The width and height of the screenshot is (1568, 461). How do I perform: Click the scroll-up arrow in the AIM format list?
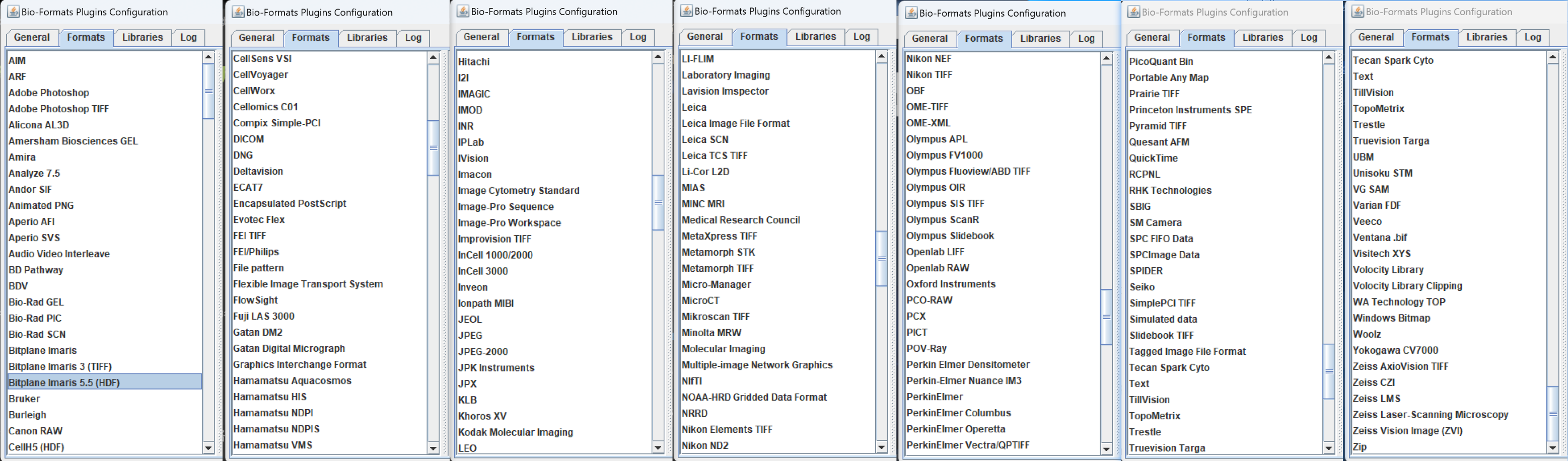click(x=208, y=57)
